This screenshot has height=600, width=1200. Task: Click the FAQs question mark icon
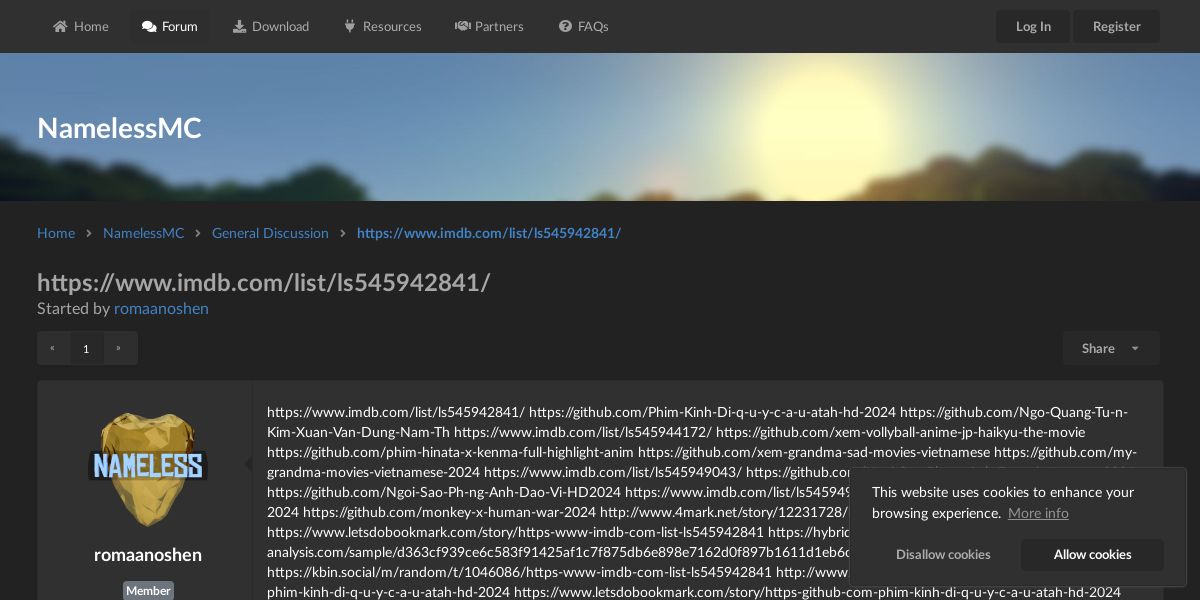click(x=565, y=26)
